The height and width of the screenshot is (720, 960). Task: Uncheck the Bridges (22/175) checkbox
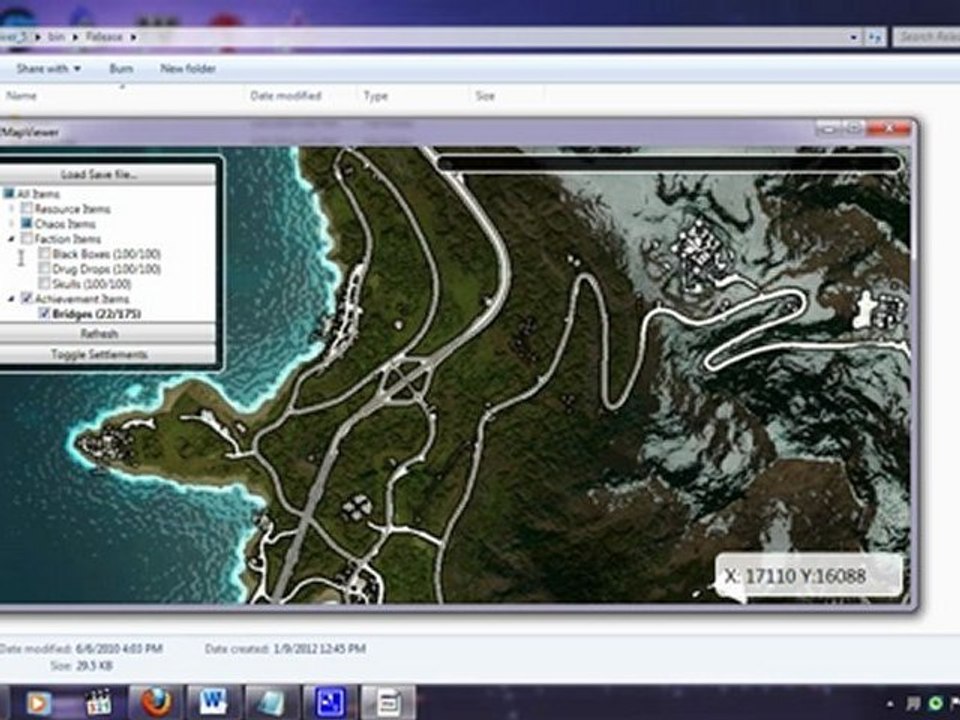pos(44,313)
